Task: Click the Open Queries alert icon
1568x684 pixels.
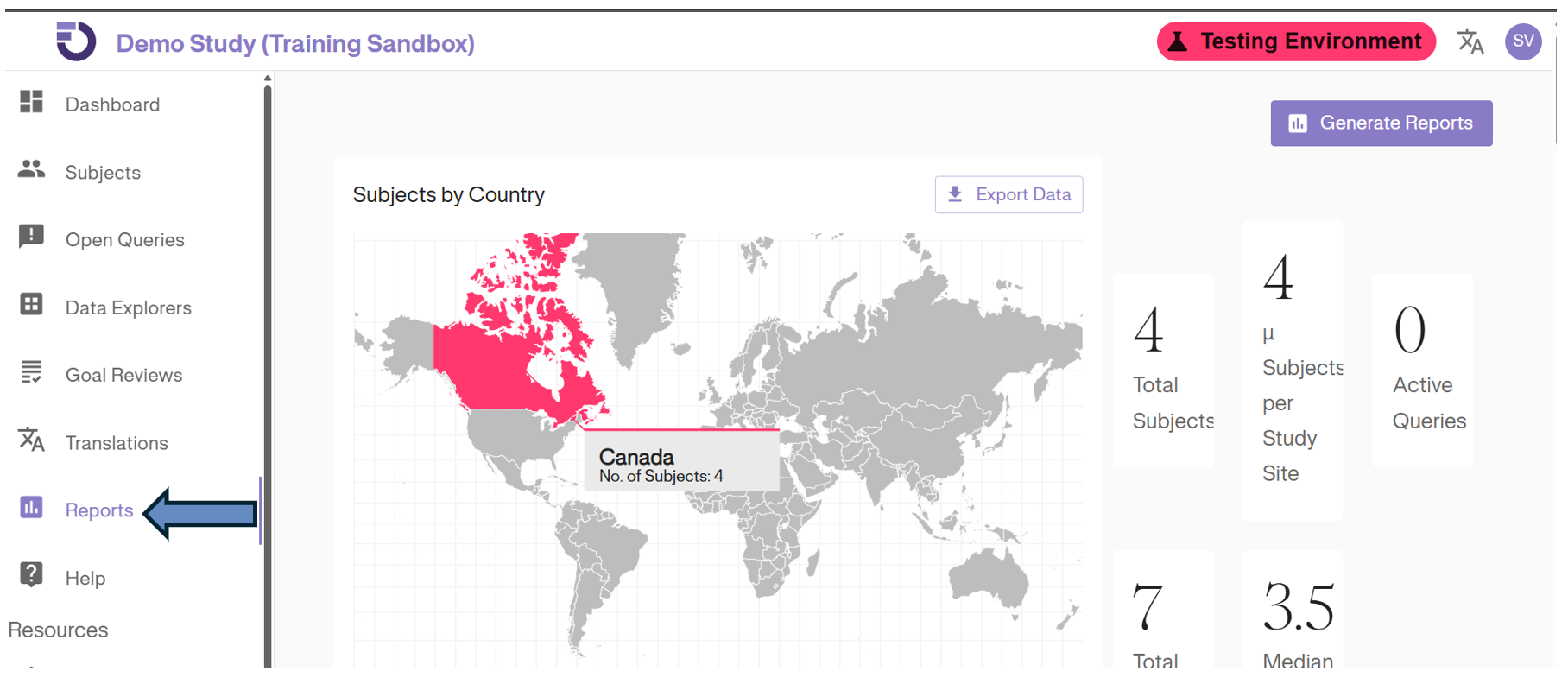Action: click(x=31, y=236)
